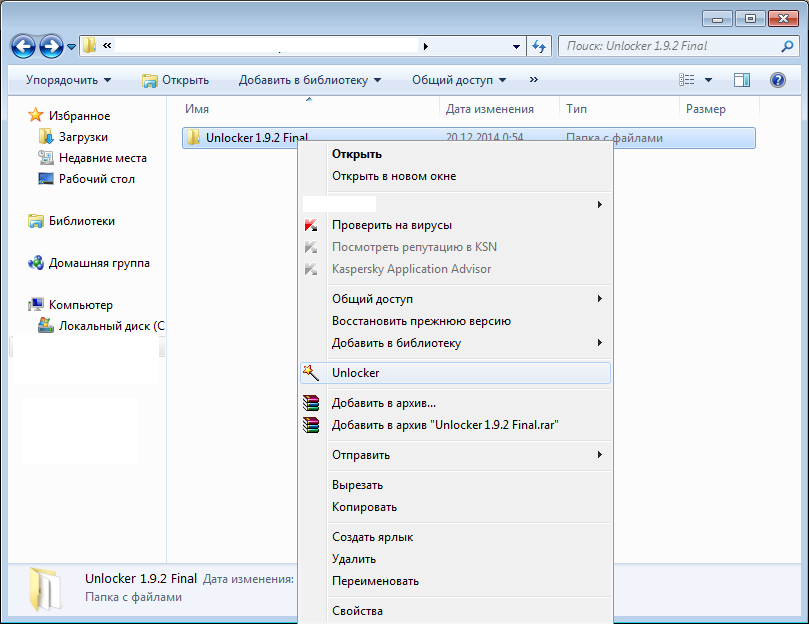
Task: Expand the Отправить submenu
Action: coord(456,455)
